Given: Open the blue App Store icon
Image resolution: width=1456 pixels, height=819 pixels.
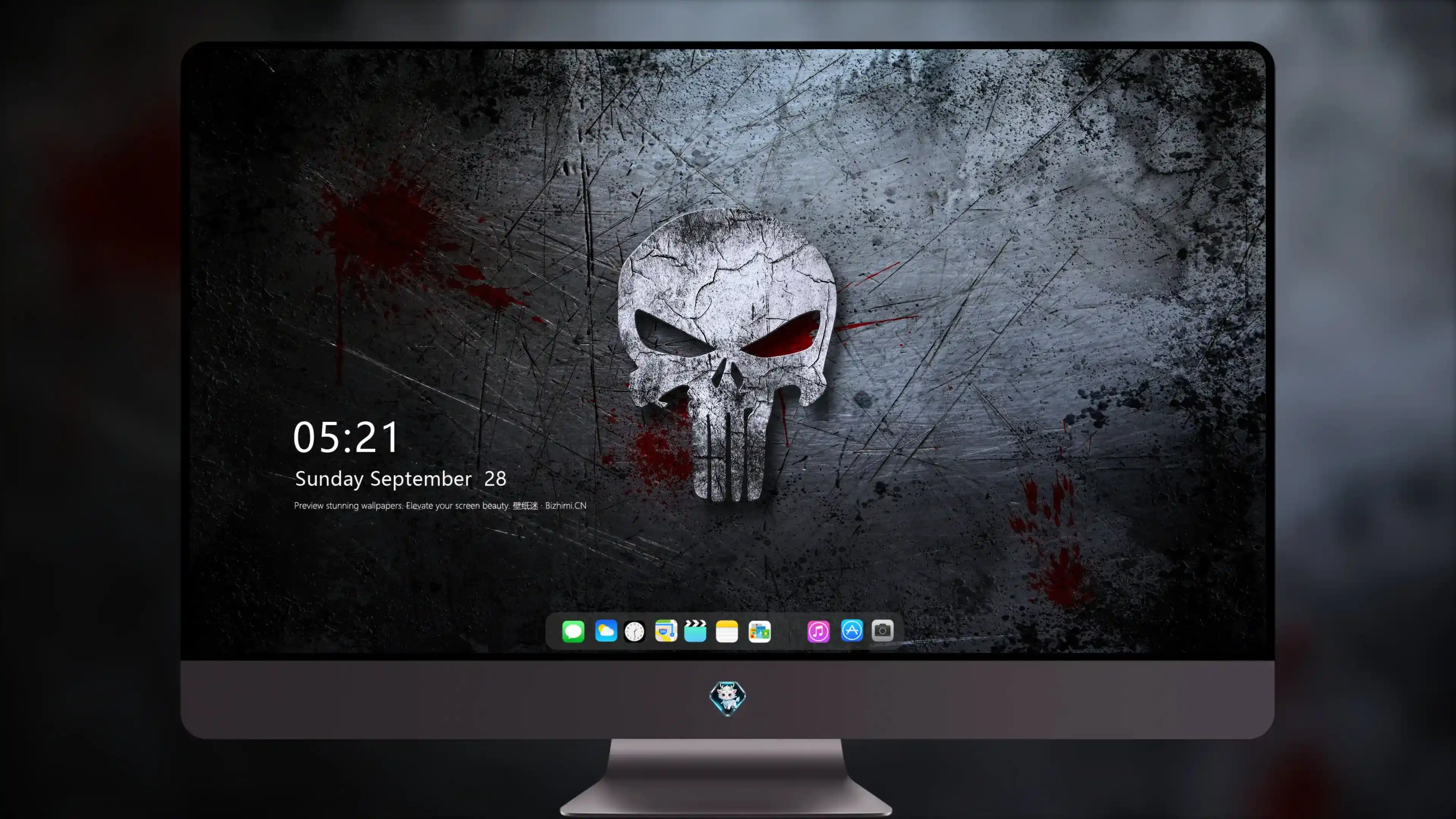Looking at the screenshot, I should point(852,630).
